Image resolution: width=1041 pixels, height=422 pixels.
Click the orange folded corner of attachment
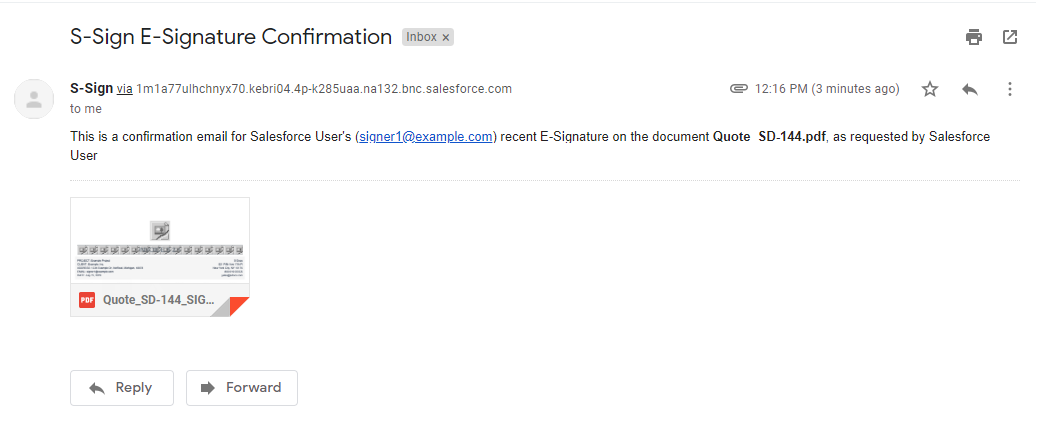[x=238, y=307]
